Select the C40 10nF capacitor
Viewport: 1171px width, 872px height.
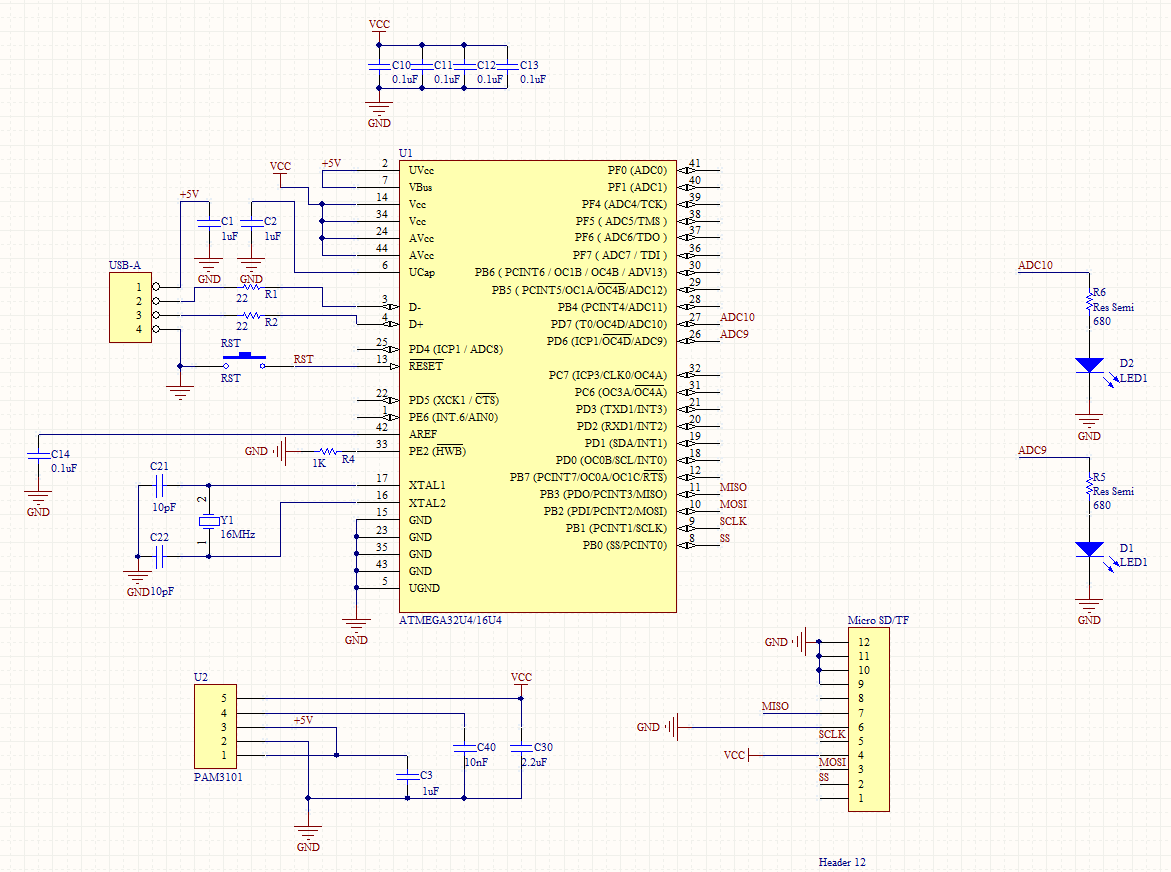(x=464, y=747)
